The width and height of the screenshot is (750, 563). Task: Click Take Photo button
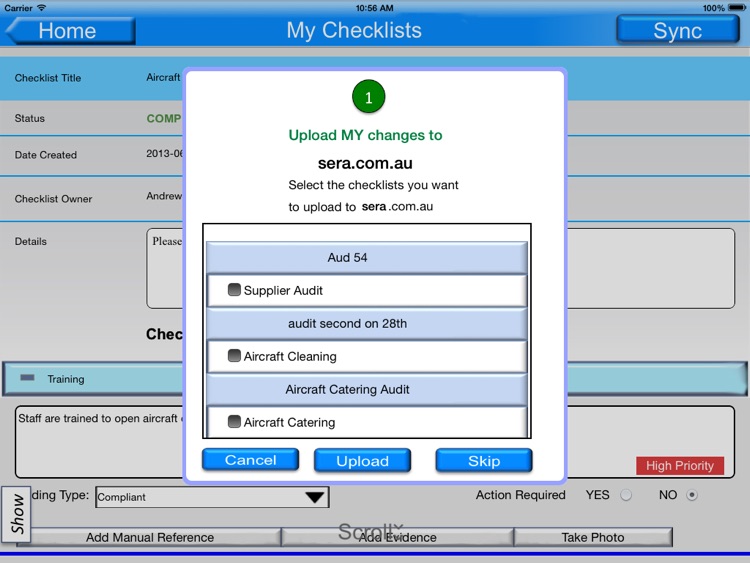point(593,537)
